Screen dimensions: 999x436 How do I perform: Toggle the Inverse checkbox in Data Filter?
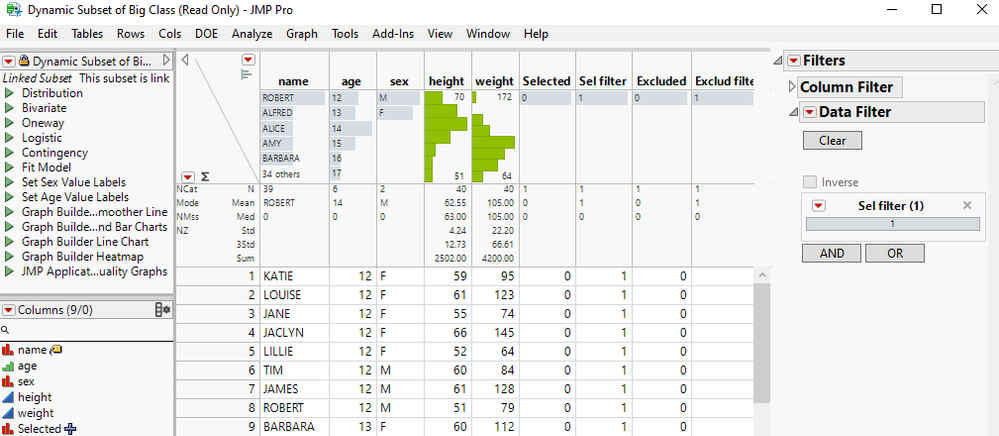coord(809,182)
